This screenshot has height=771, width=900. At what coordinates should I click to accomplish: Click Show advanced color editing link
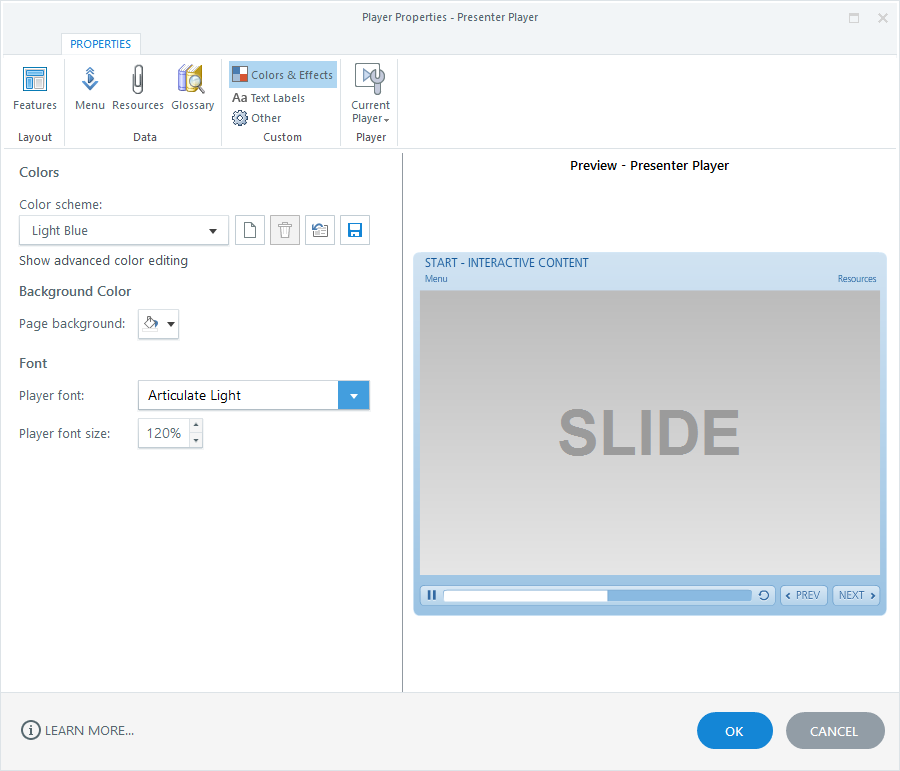(x=103, y=261)
